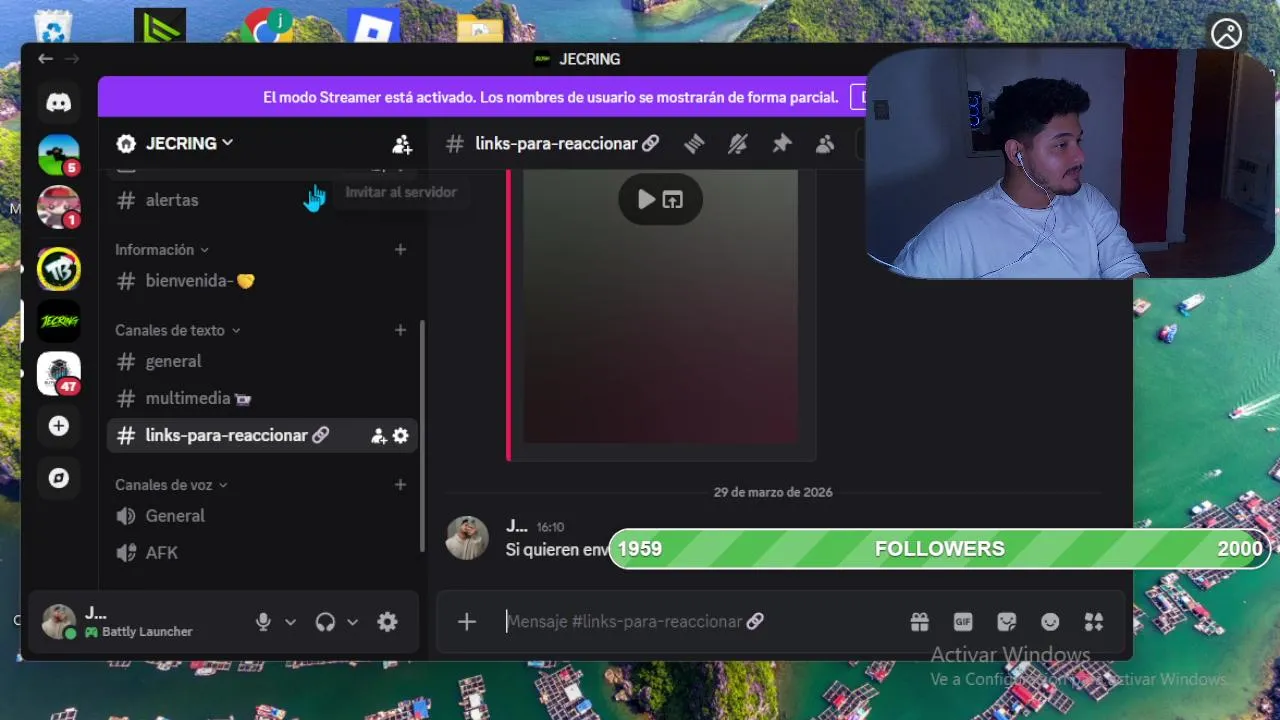Select the JECRING server icon in sidebar
The image size is (1280, 720).
click(x=58, y=321)
